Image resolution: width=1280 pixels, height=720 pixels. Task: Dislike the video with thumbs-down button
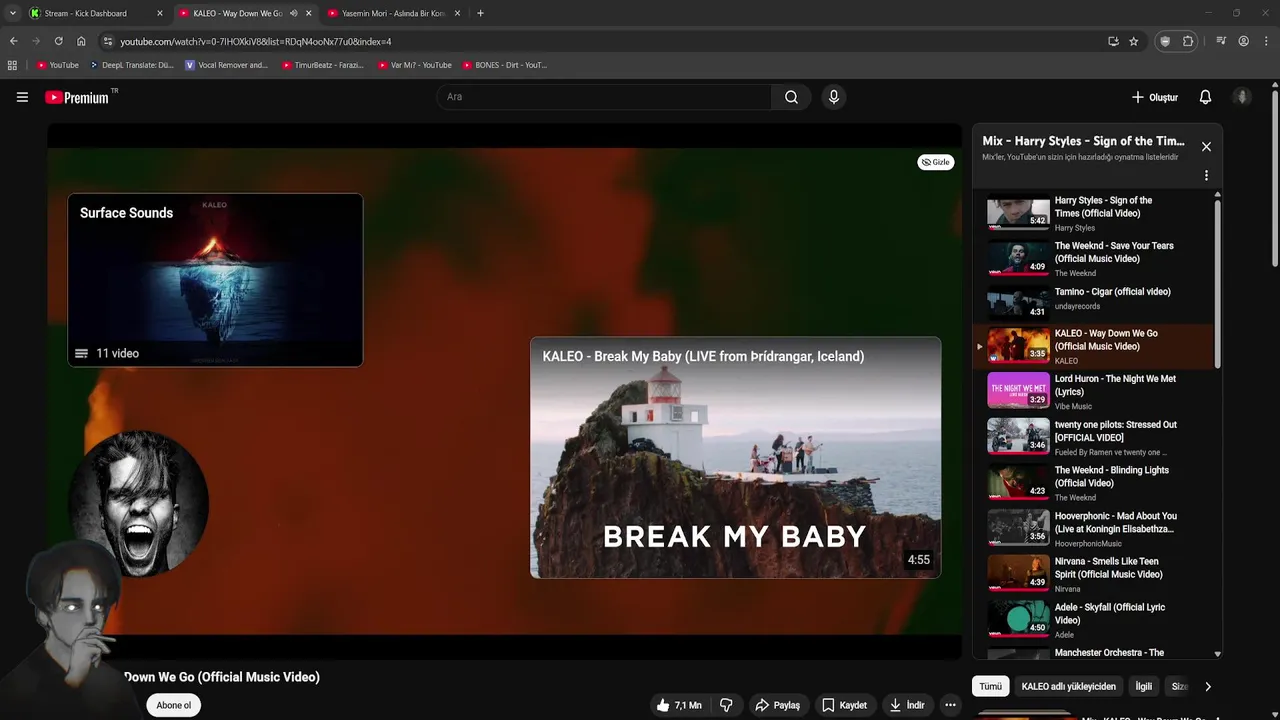[x=726, y=705]
